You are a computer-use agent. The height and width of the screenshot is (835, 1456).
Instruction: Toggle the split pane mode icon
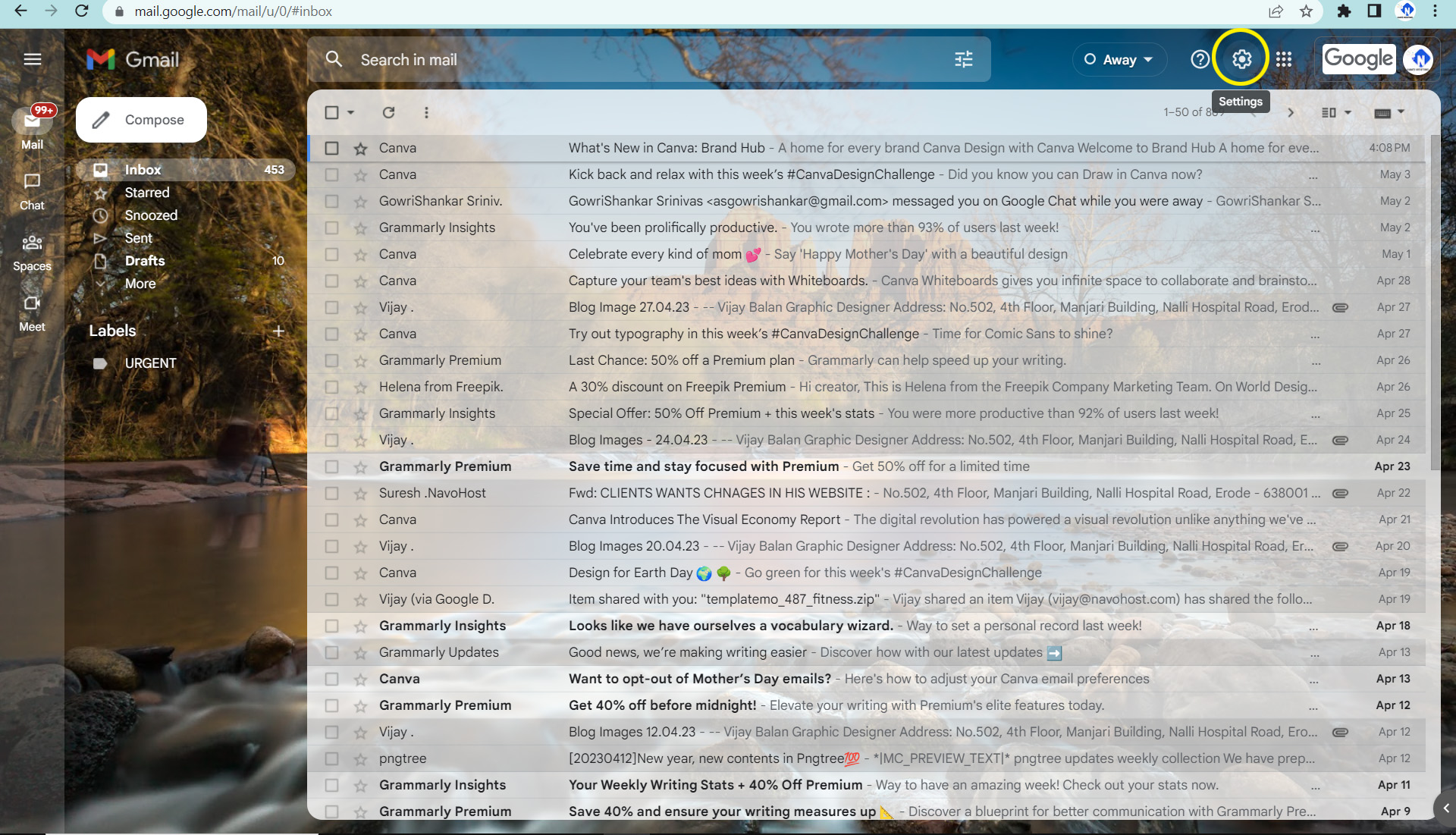tap(1329, 112)
